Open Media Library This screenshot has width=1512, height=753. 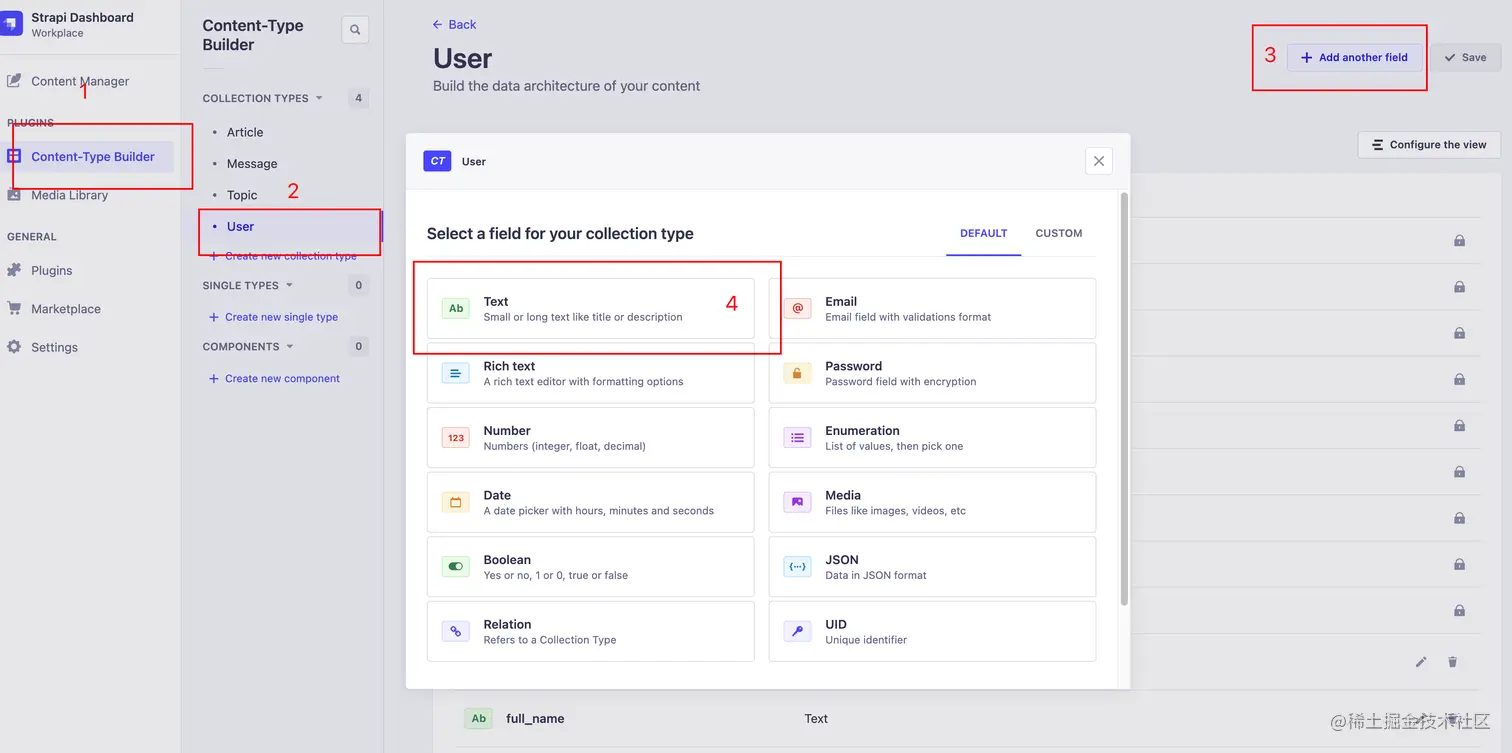click(69, 195)
